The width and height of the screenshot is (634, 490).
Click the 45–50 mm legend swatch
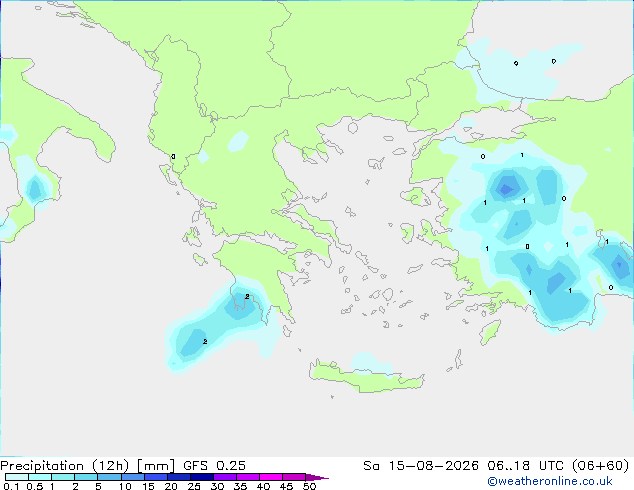point(294,477)
